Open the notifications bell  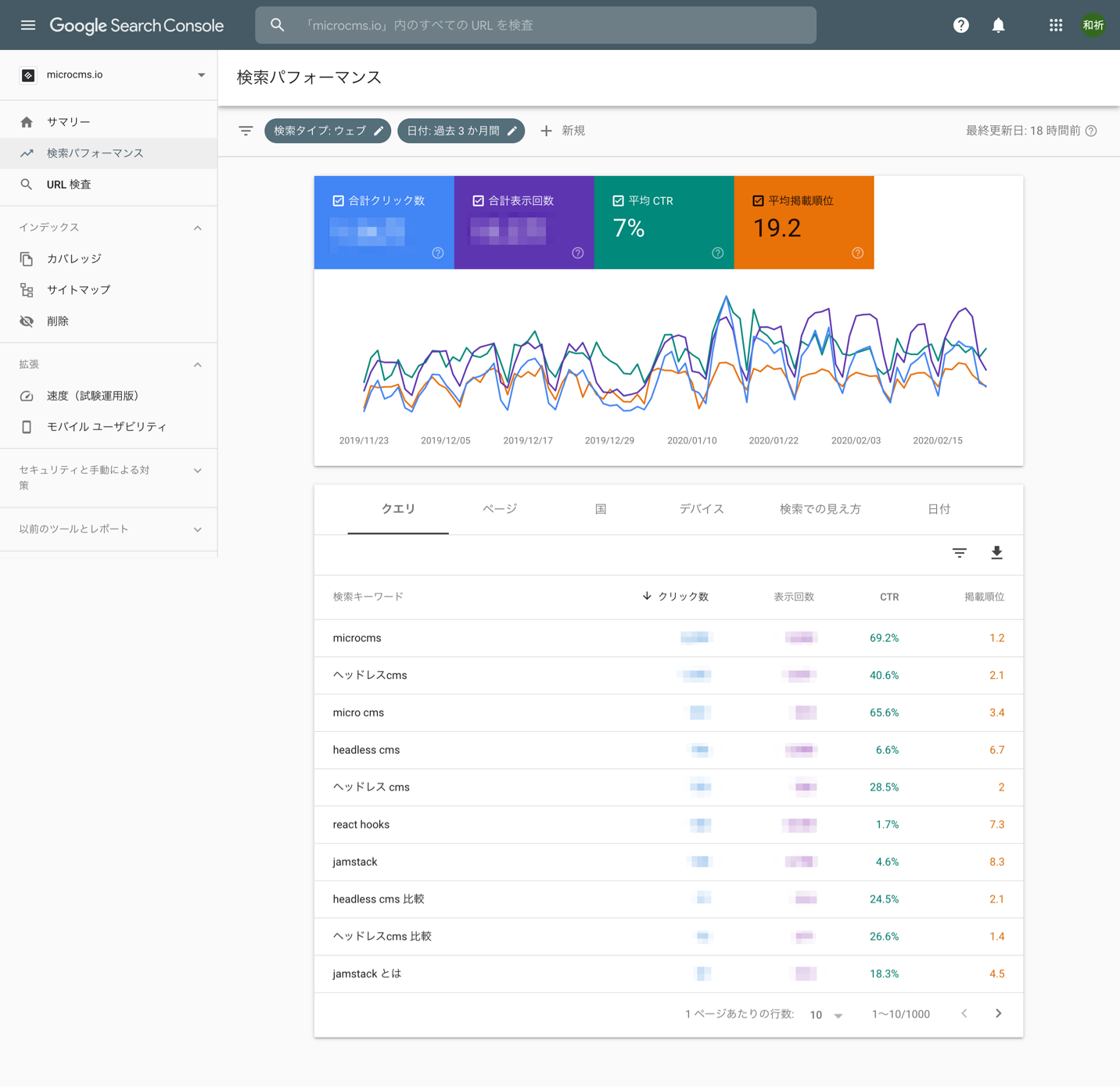tap(998, 25)
